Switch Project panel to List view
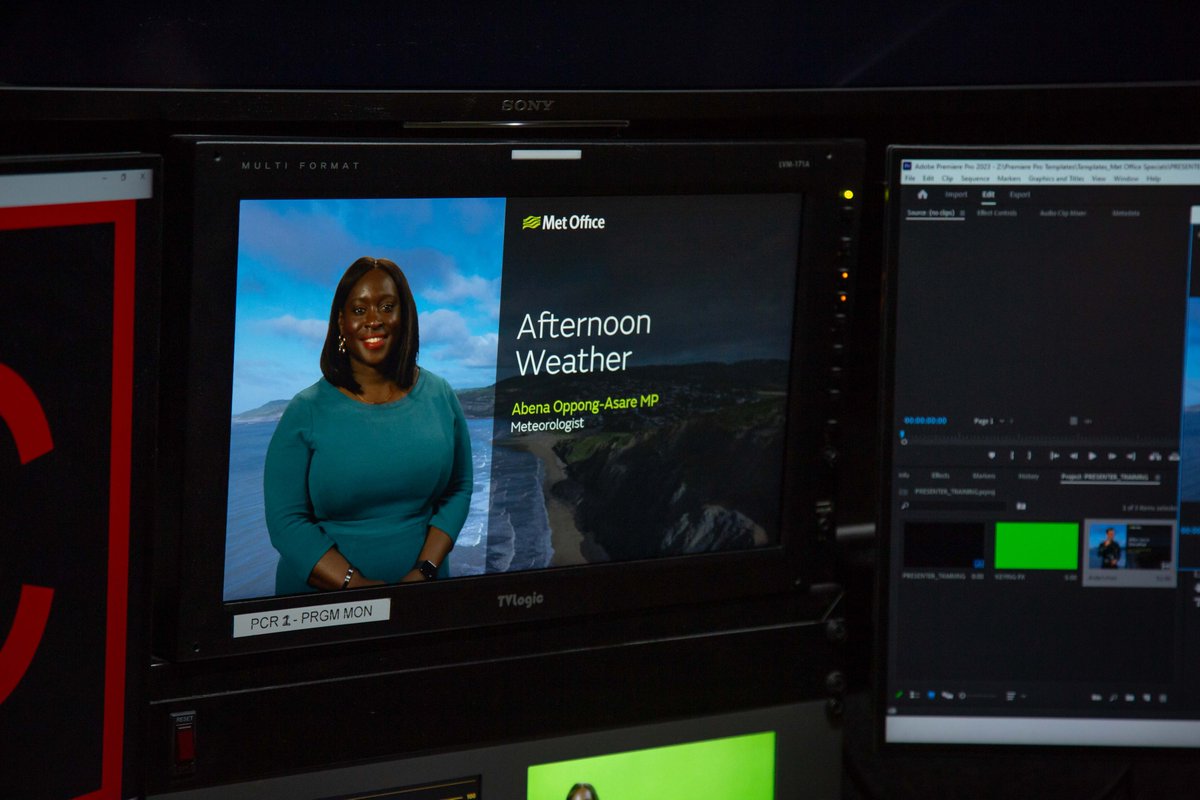This screenshot has width=1200, height=800. click(915, 696)
